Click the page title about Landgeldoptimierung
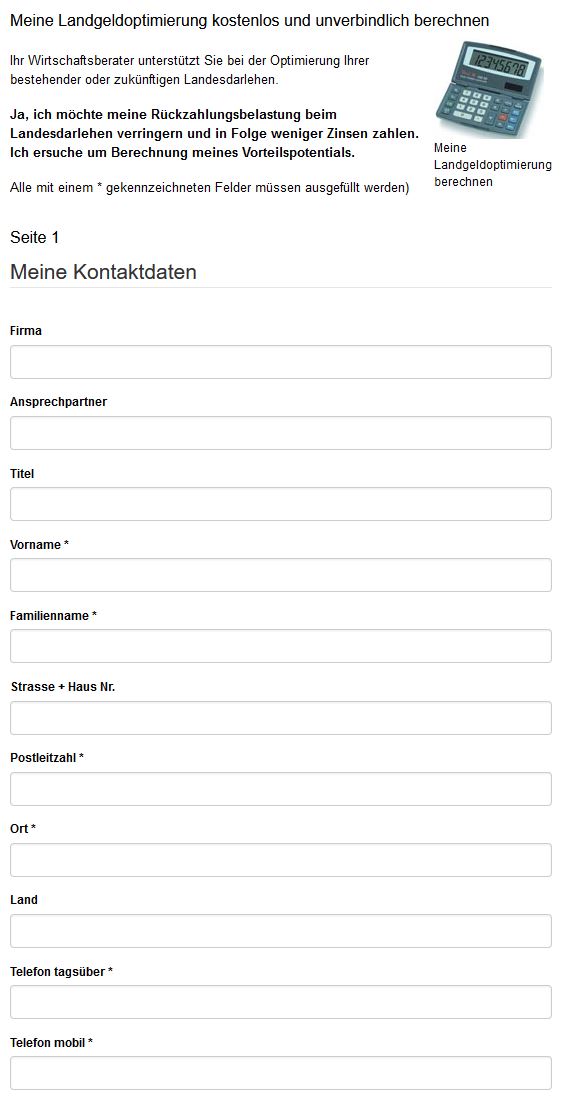Screen dimensions: 568x1101 [249, 20]
